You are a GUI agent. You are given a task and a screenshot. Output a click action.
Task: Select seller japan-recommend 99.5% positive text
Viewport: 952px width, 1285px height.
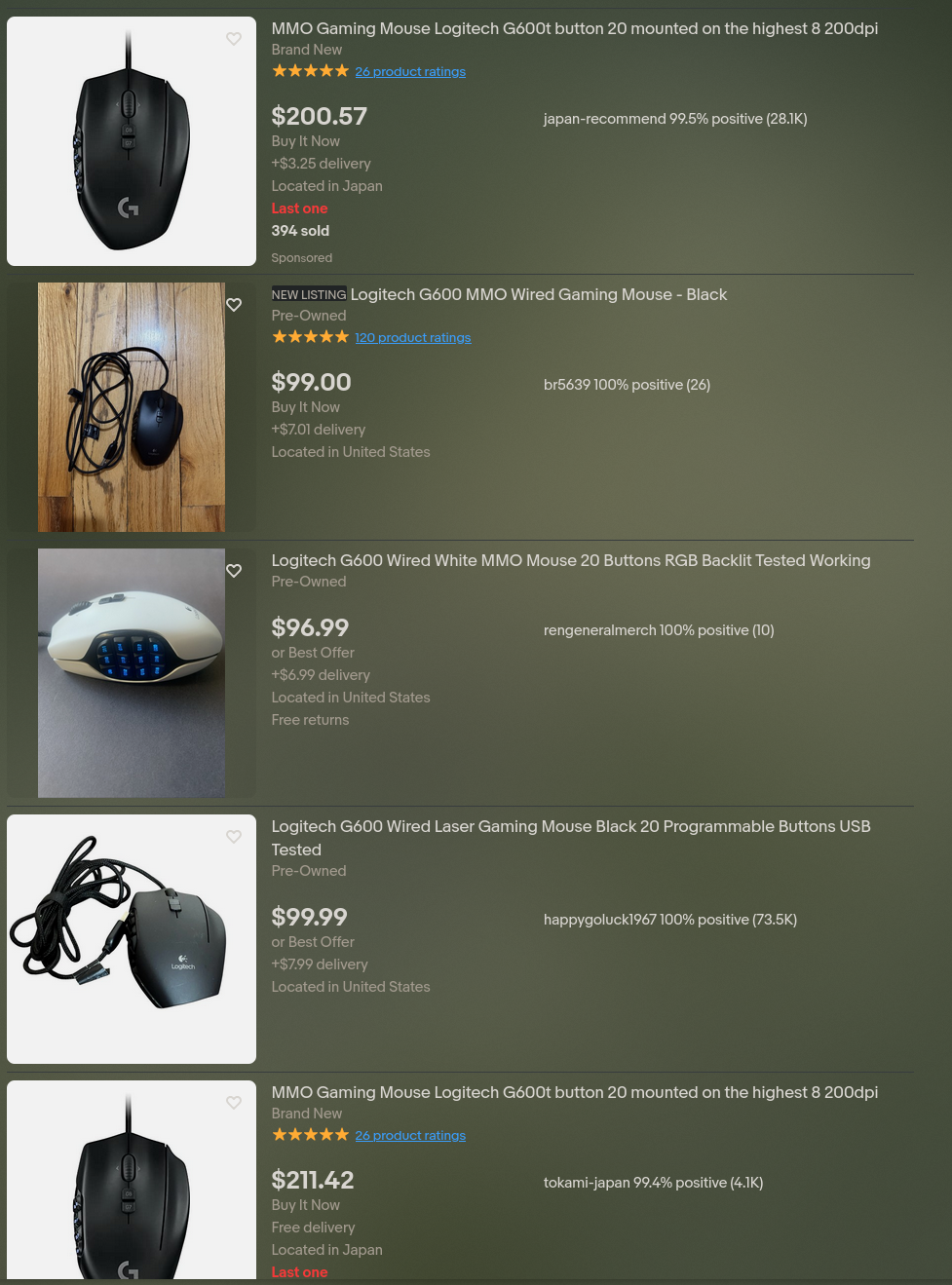pos(675,119)
